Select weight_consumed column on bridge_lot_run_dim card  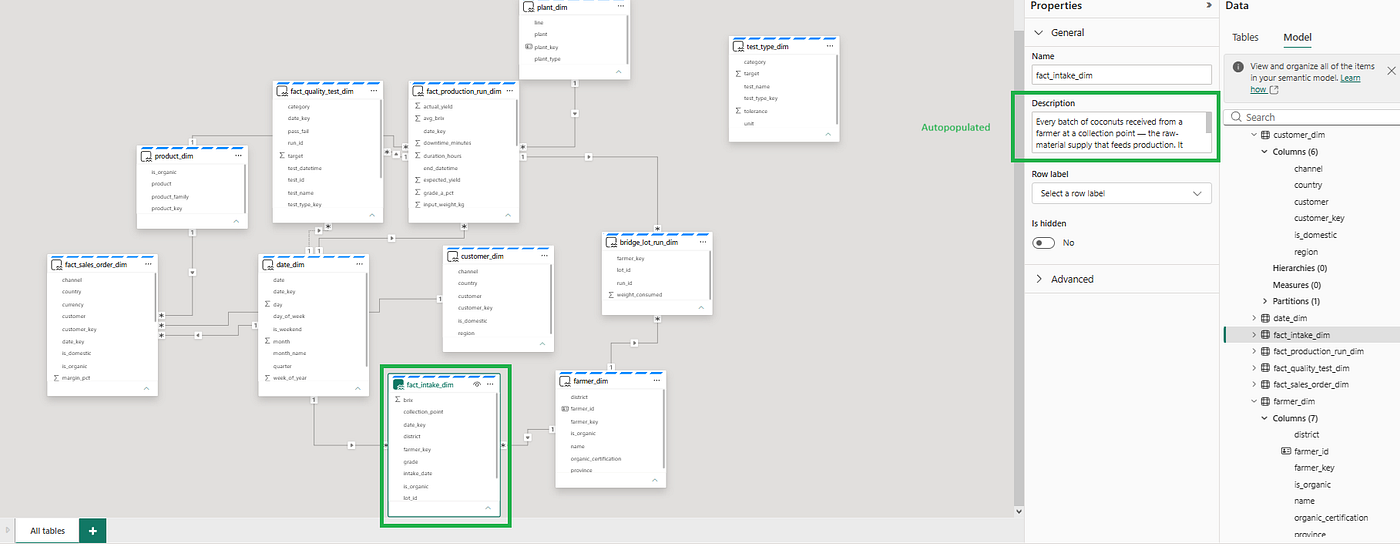pos(639,295)
